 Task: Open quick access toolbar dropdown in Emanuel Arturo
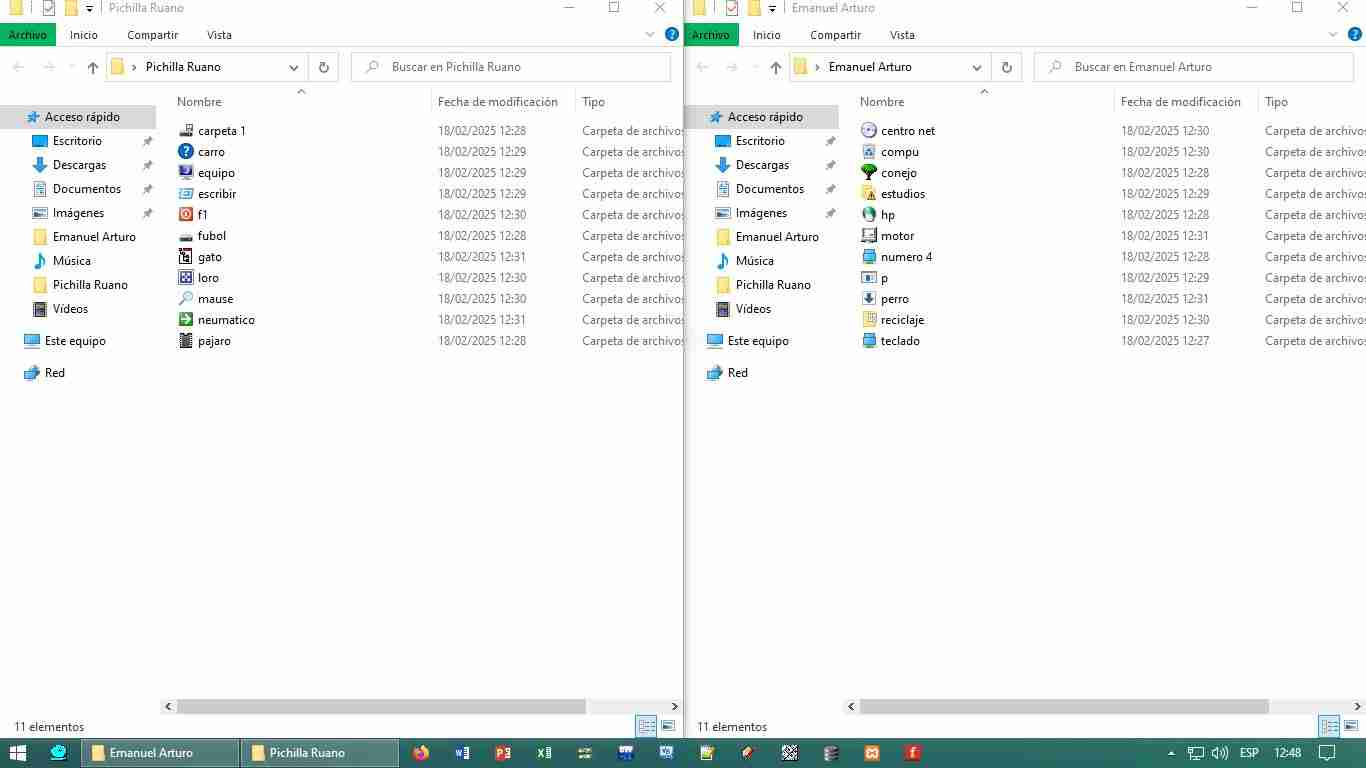point(772,9)
